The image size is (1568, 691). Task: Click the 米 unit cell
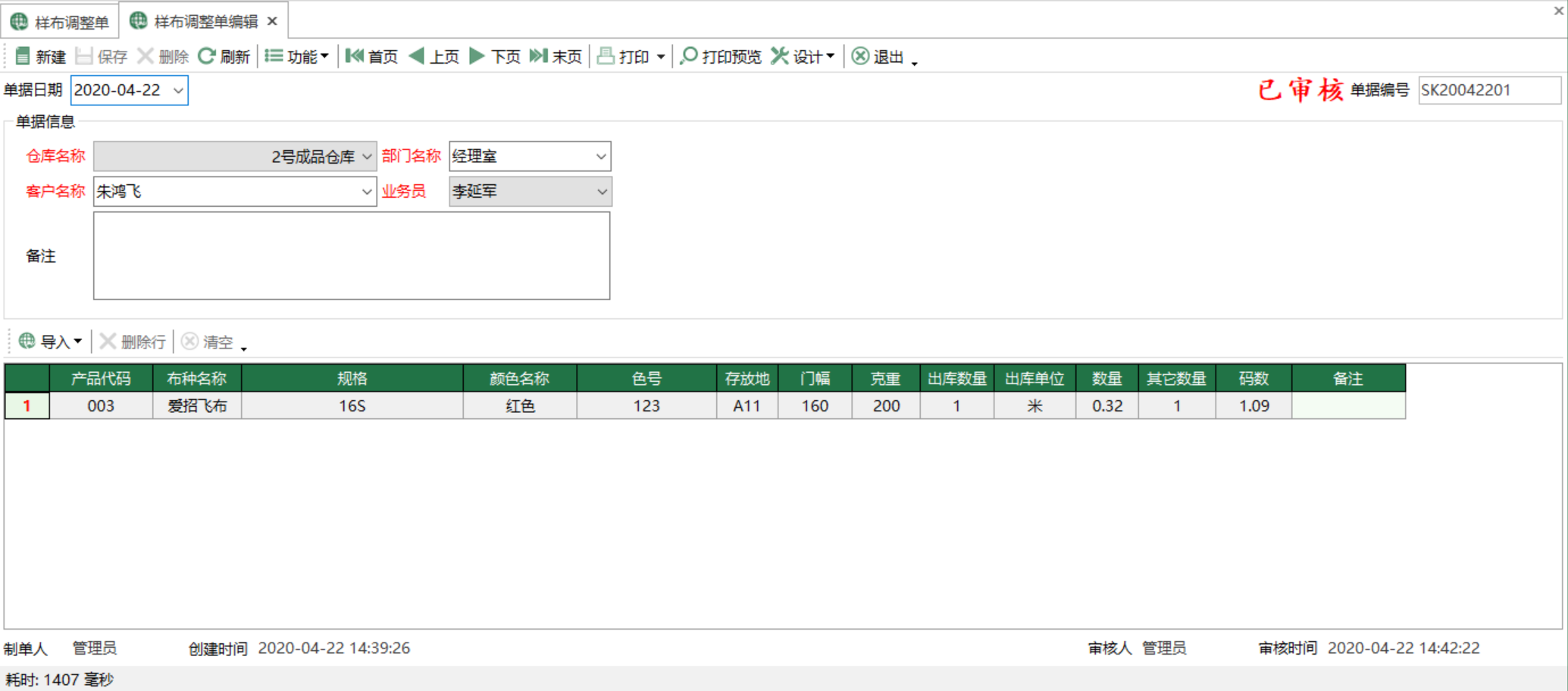tap(1035, 406)
